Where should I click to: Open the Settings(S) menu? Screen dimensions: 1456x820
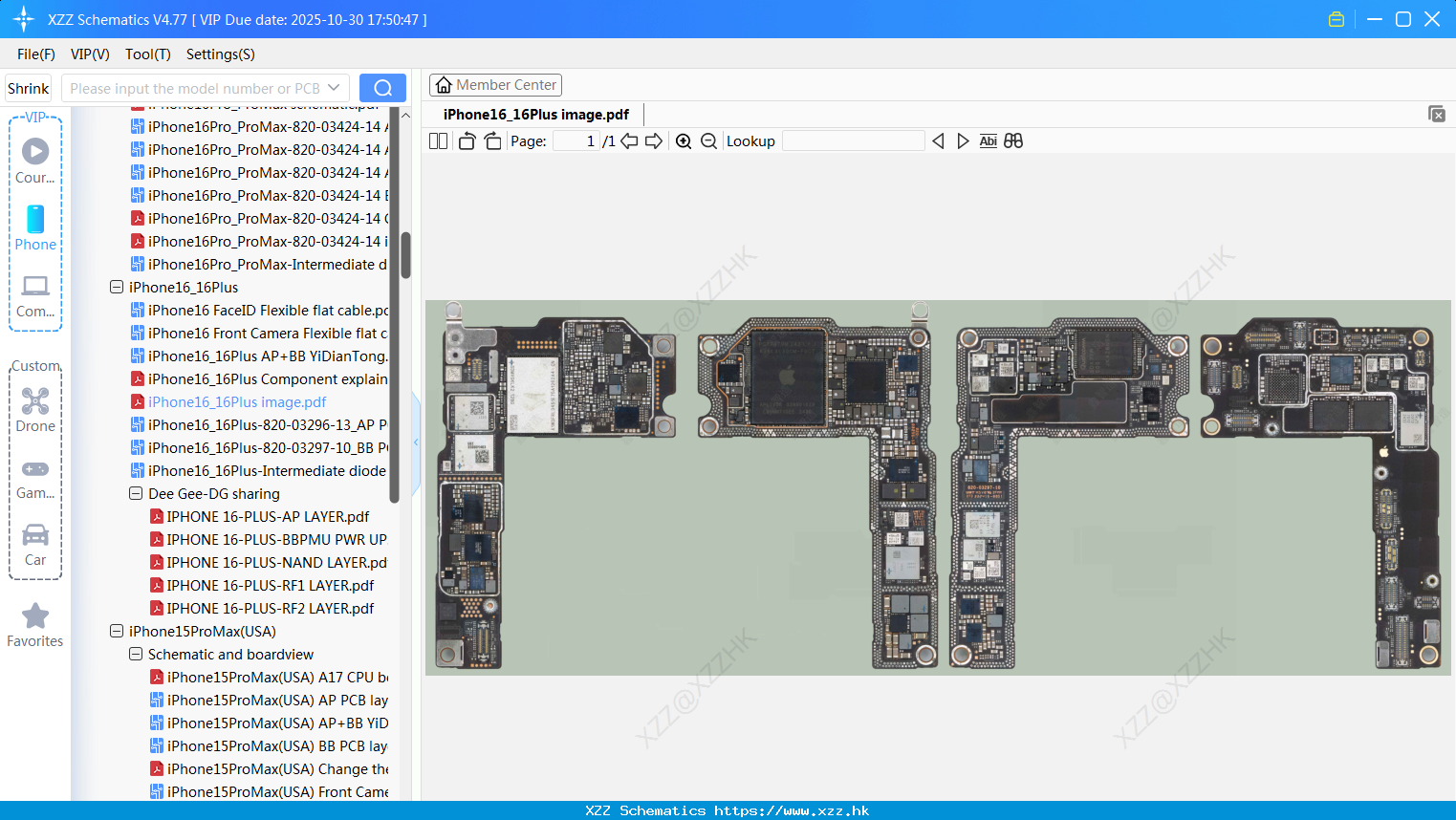pyautogui.click(x=221, y=54)
